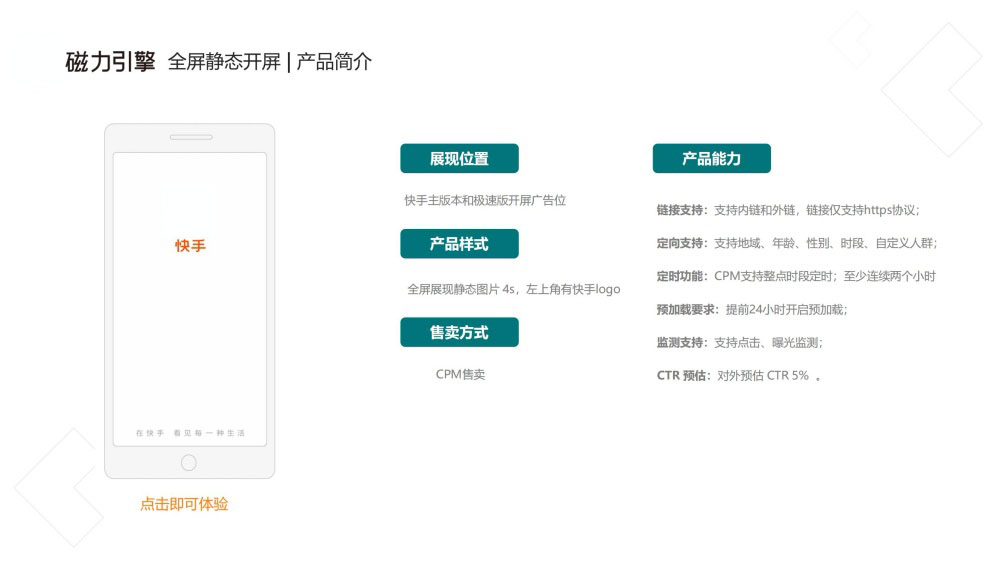This screenshot has height=563, width=1000.
Task: Click the 链接支持 line about https协议
Action: (788, 210)
